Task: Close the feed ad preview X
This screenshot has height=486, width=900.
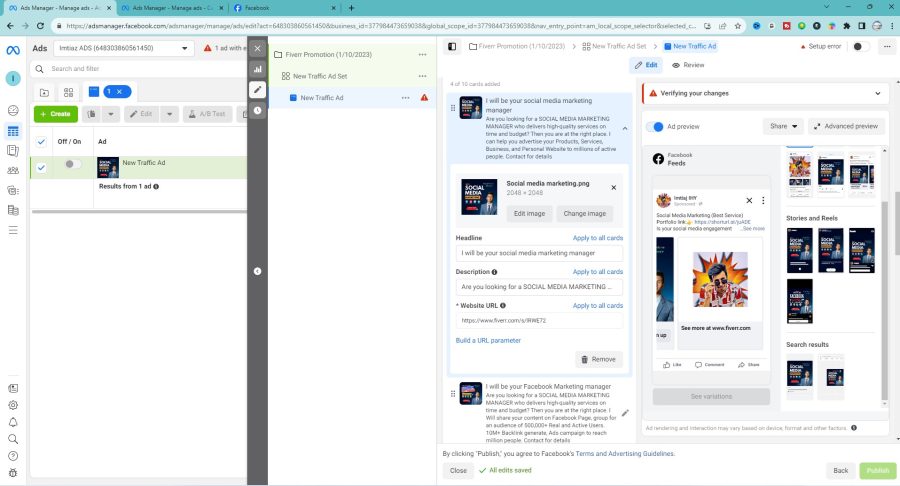Action: tap(749, 200)
